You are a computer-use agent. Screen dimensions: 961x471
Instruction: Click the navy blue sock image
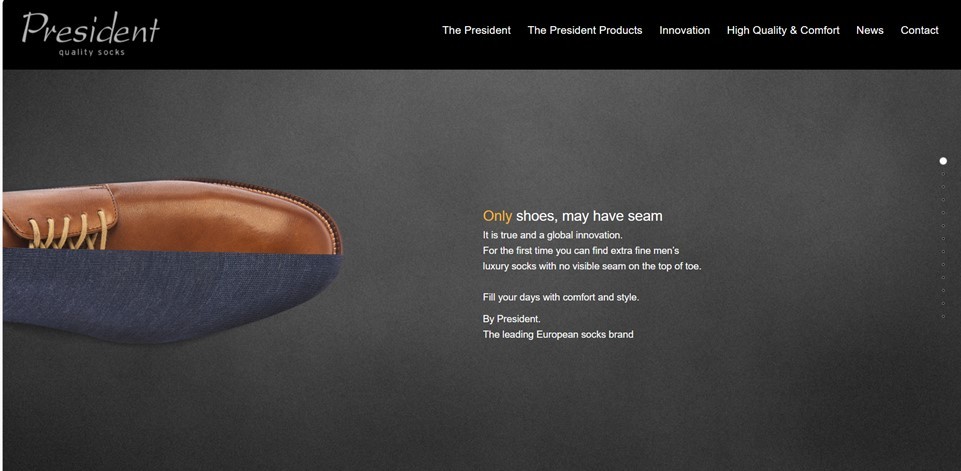click(172, 297)
